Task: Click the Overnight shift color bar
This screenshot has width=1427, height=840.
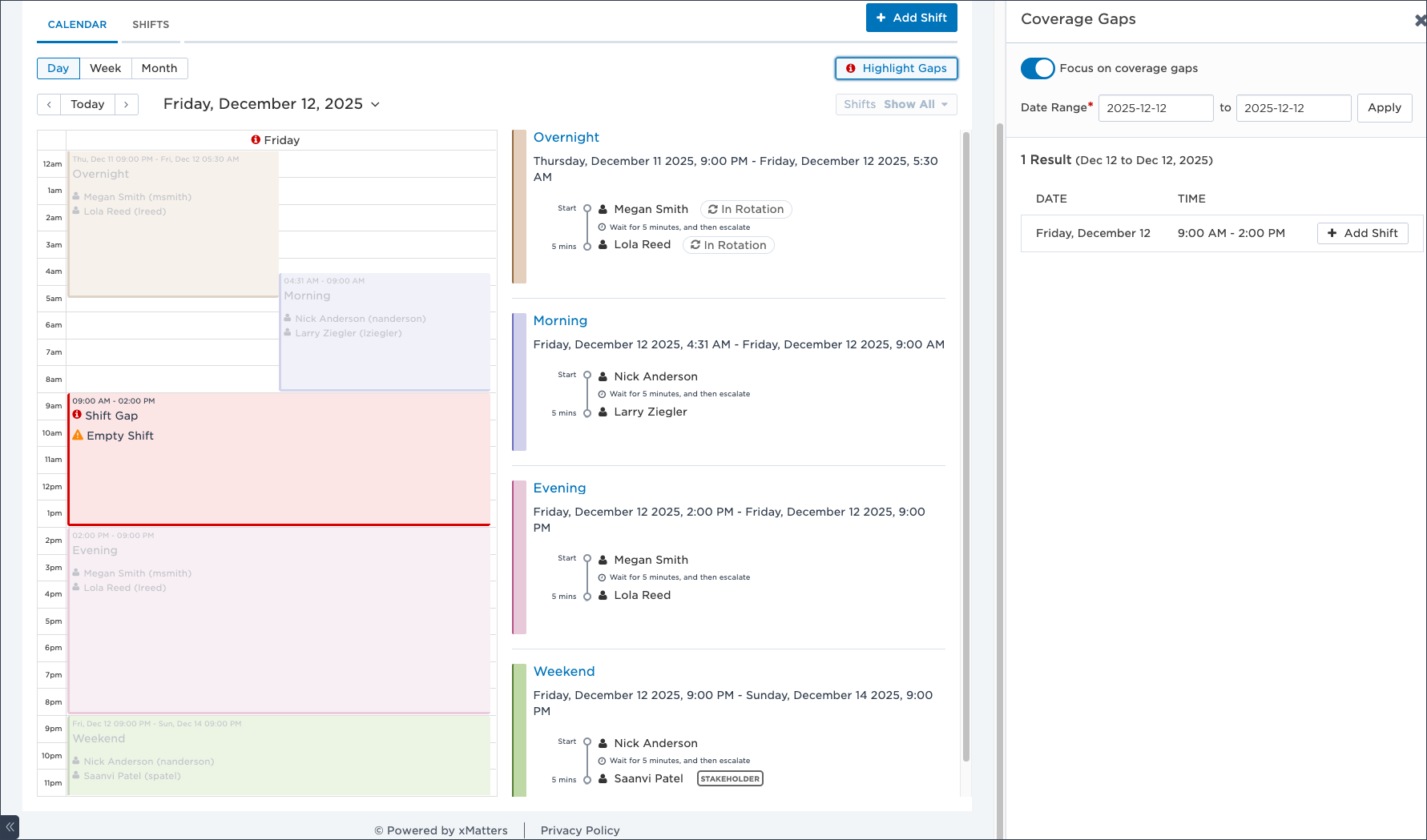Action: (519, 207)
